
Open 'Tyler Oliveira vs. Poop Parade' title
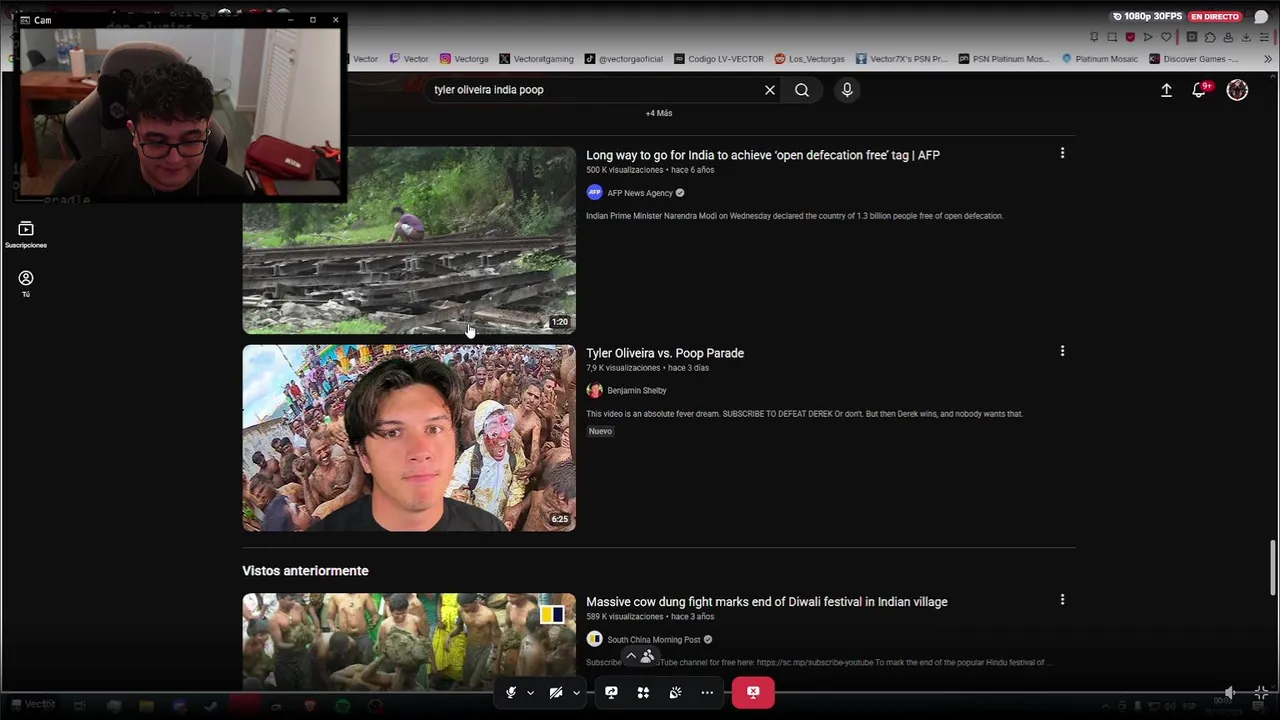coord(665,353)
